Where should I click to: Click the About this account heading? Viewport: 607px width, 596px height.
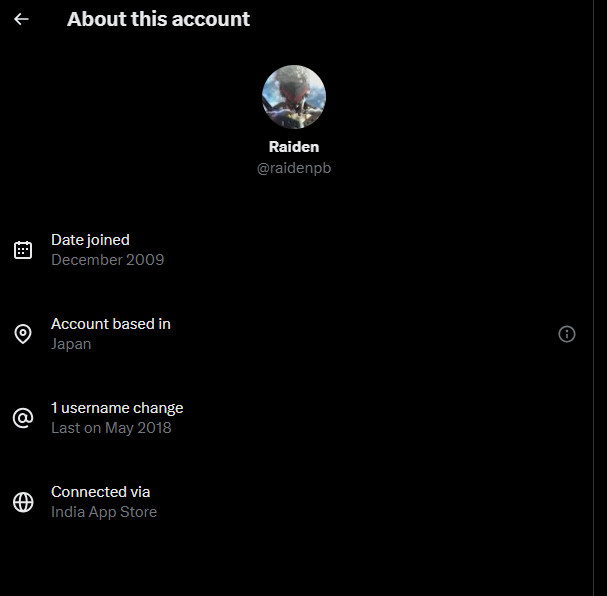pos(158,19)
